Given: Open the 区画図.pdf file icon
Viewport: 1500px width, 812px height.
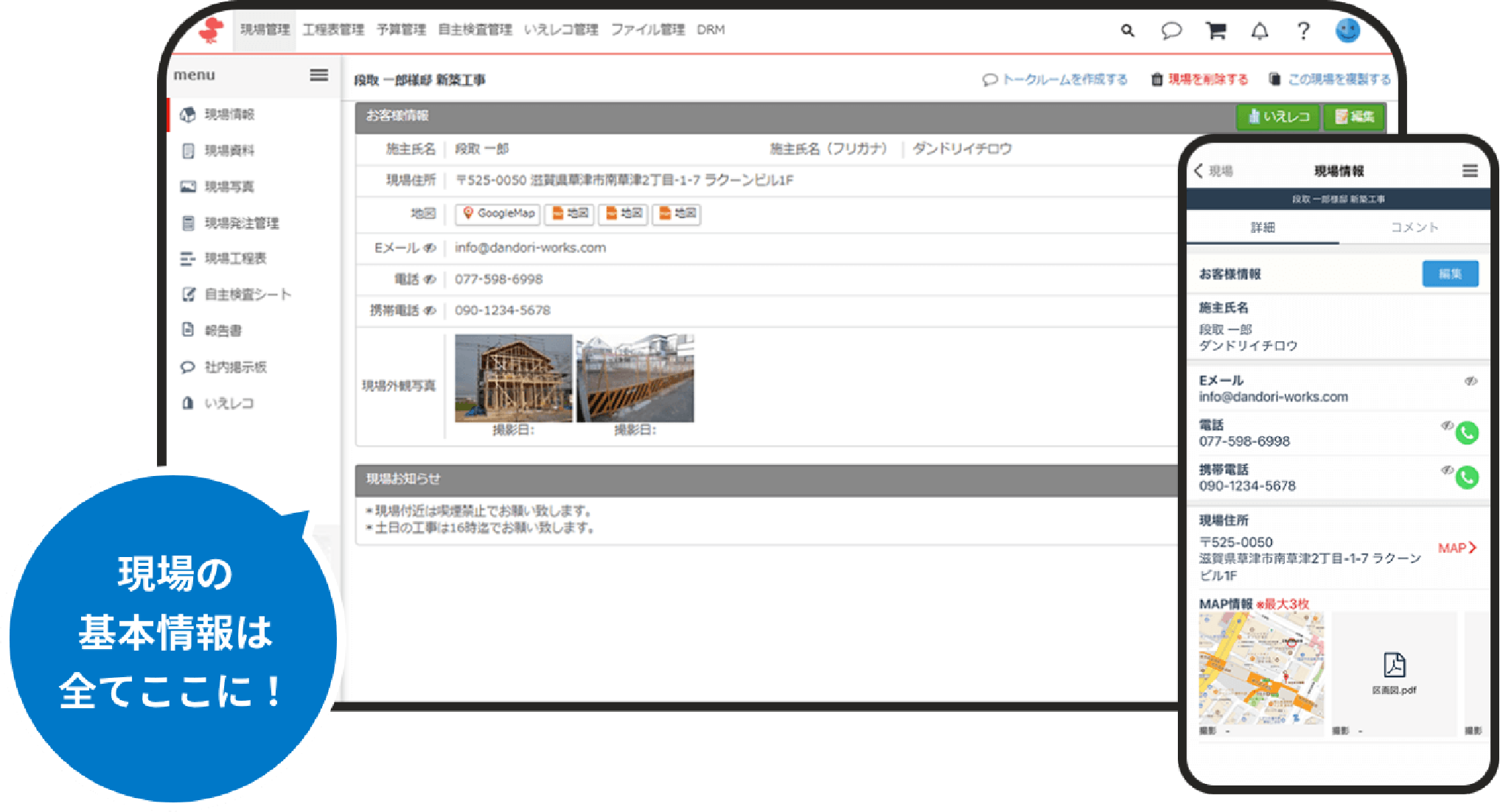Looking at the screenshot, I should [x=1394, y=665].
